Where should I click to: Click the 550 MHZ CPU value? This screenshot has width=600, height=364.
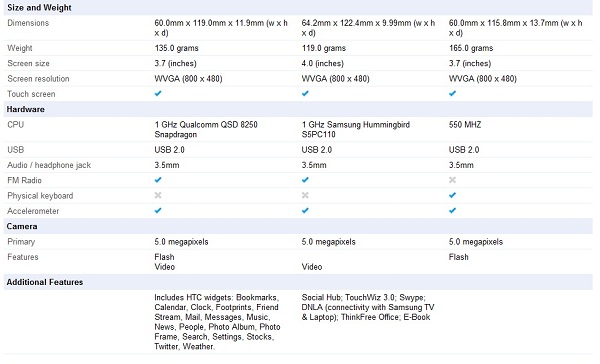[x=465, y=124]
